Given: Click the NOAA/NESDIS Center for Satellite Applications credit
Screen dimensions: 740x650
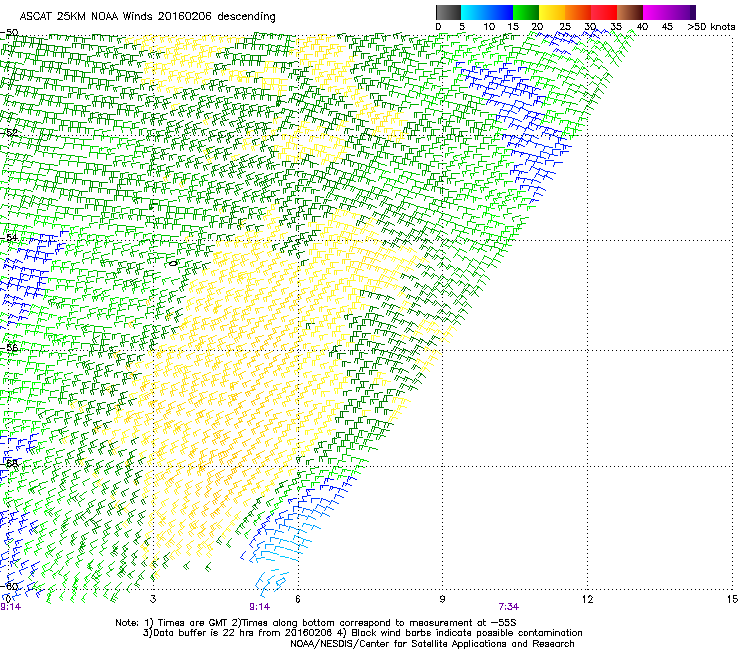Looking at the screenshot, I should point(432,644).
